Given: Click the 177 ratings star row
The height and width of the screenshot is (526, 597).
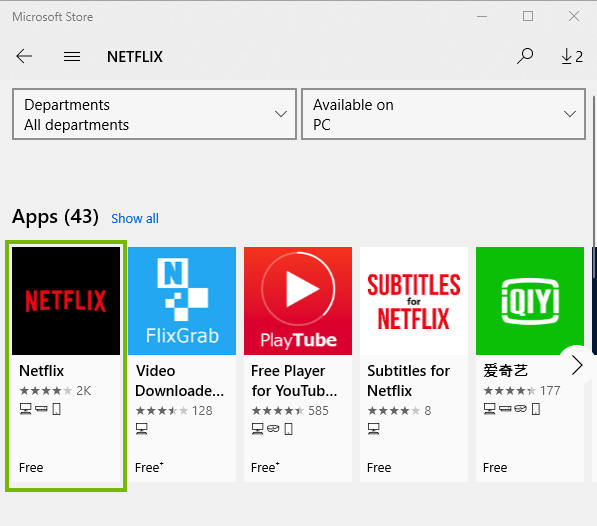Looking at the screenshot, I should click(x=522, y=391).
